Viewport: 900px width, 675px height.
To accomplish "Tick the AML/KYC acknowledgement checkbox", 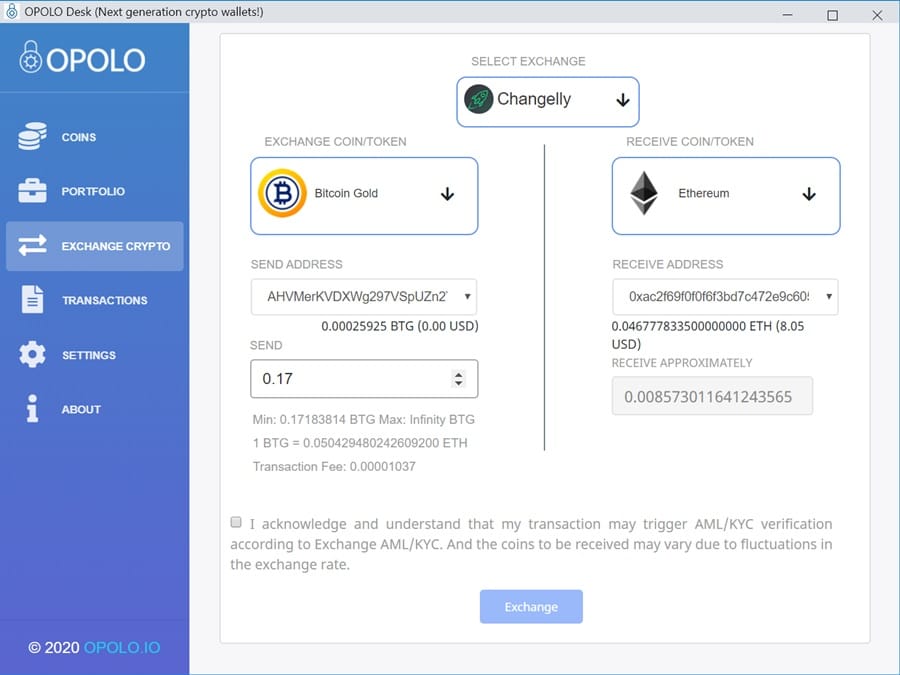I will 236,522.
